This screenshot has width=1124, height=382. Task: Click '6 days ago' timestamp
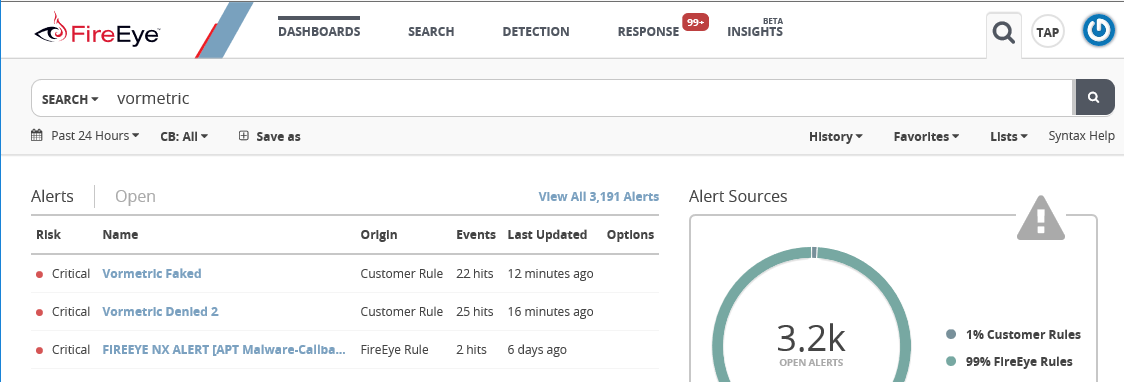pos(537,349)
